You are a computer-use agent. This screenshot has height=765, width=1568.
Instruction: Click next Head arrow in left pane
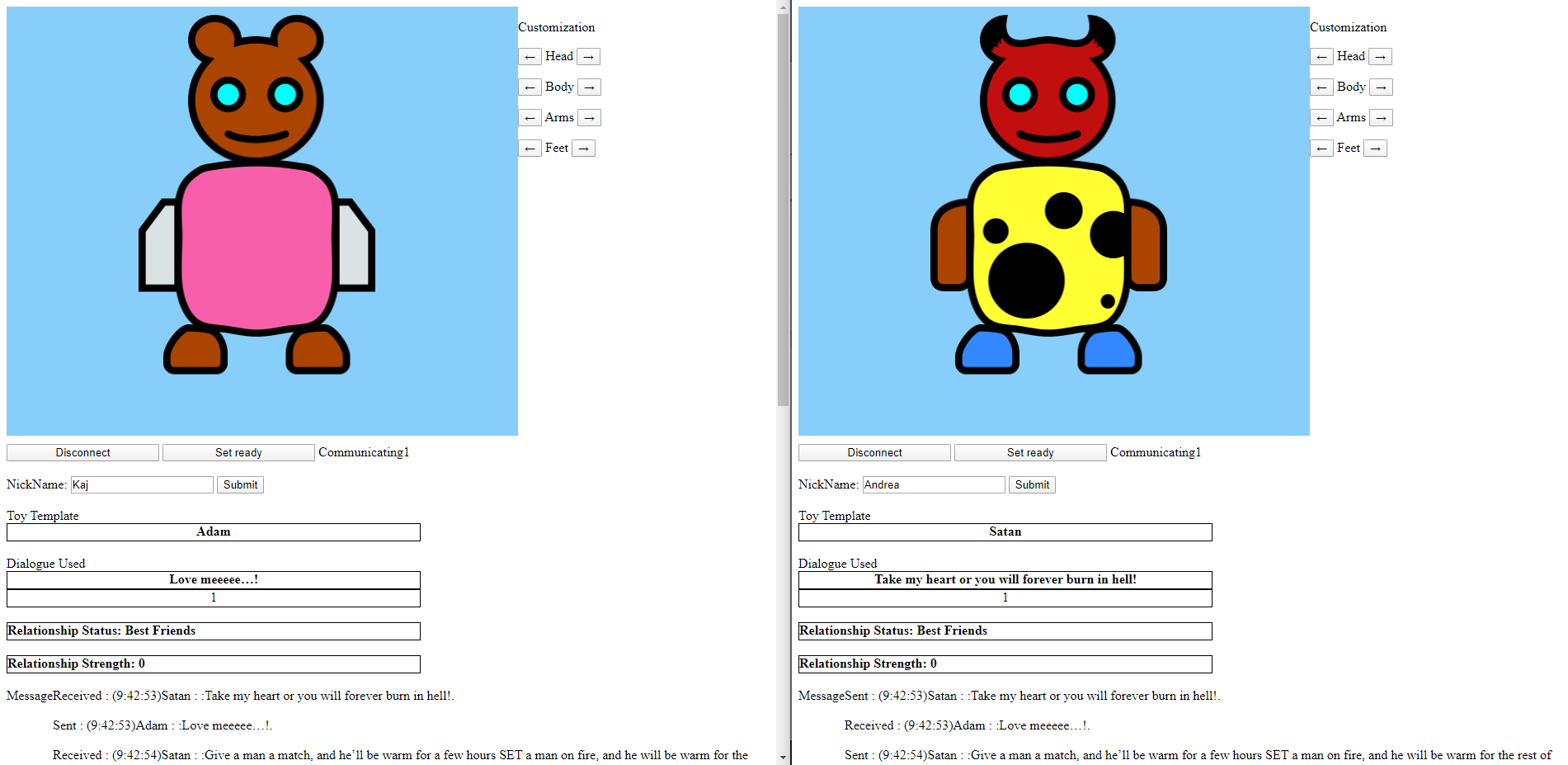pyautogui.click(x=588, y=57)
